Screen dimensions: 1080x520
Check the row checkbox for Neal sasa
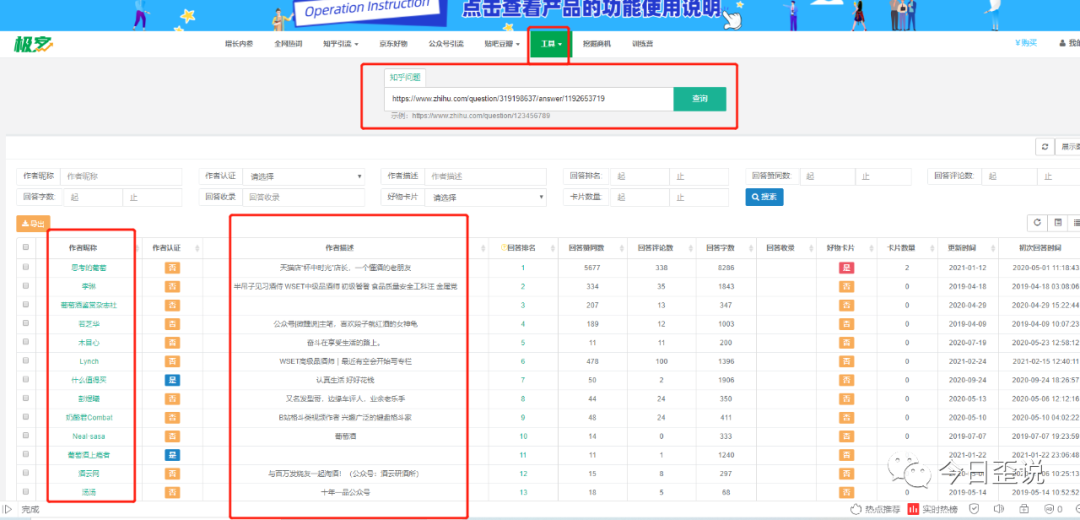pyautogui.click(x=26, y=435)
